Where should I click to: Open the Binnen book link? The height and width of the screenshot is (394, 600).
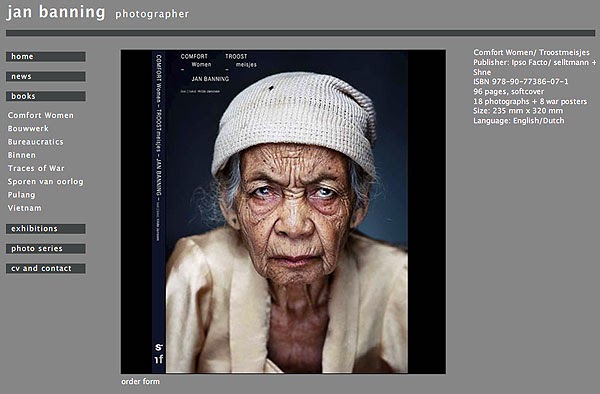coord(22,155)
